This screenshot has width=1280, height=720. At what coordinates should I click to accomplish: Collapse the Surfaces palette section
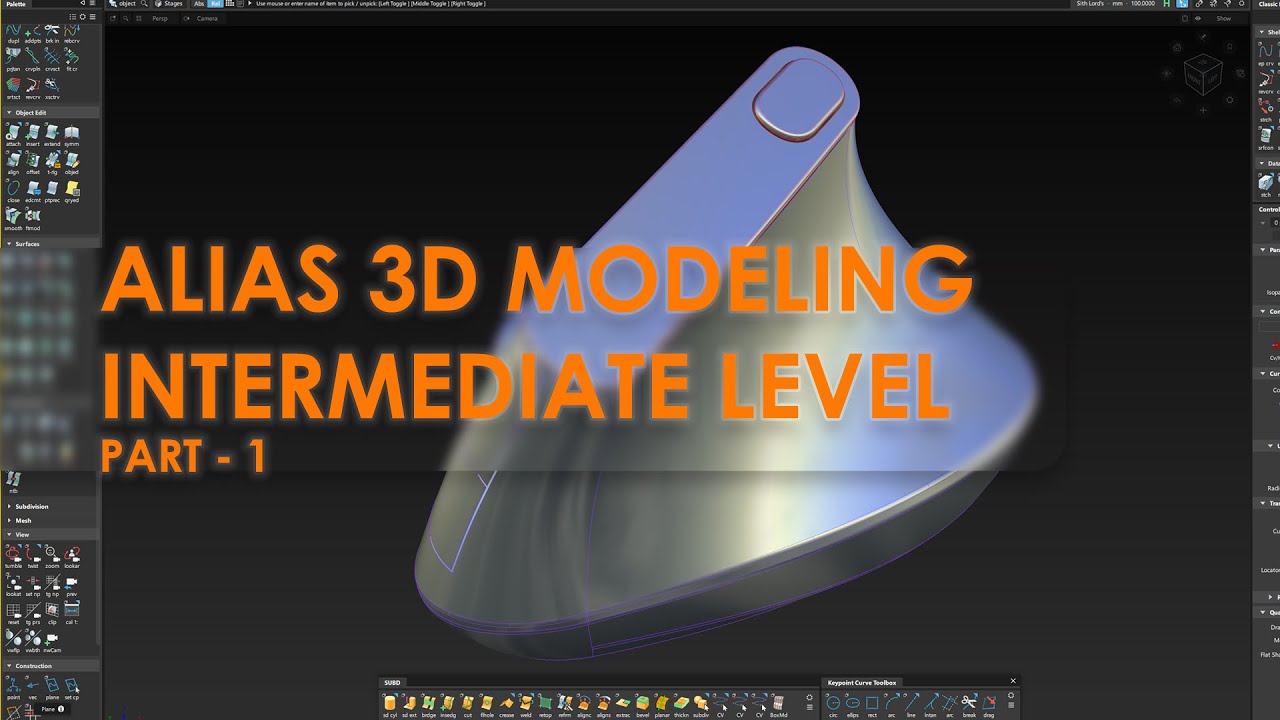click(9, 244)
